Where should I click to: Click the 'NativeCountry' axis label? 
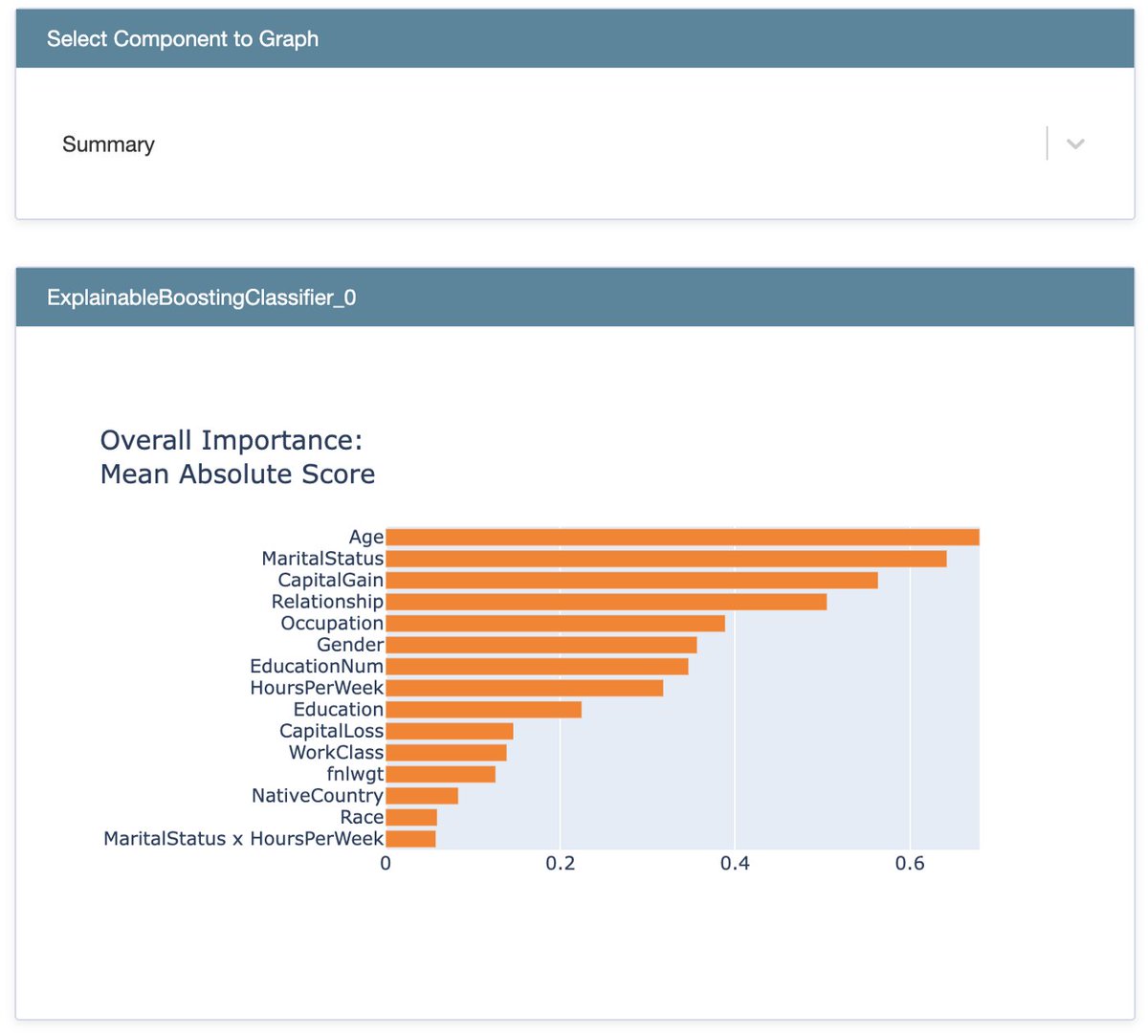click(x=318, y=795)
